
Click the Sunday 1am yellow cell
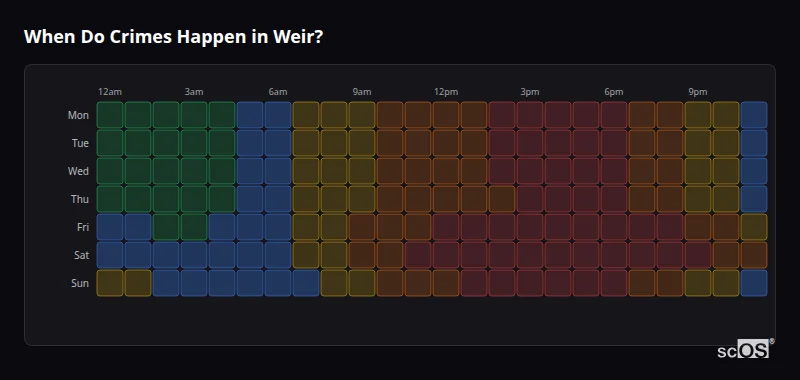point(138,283)
